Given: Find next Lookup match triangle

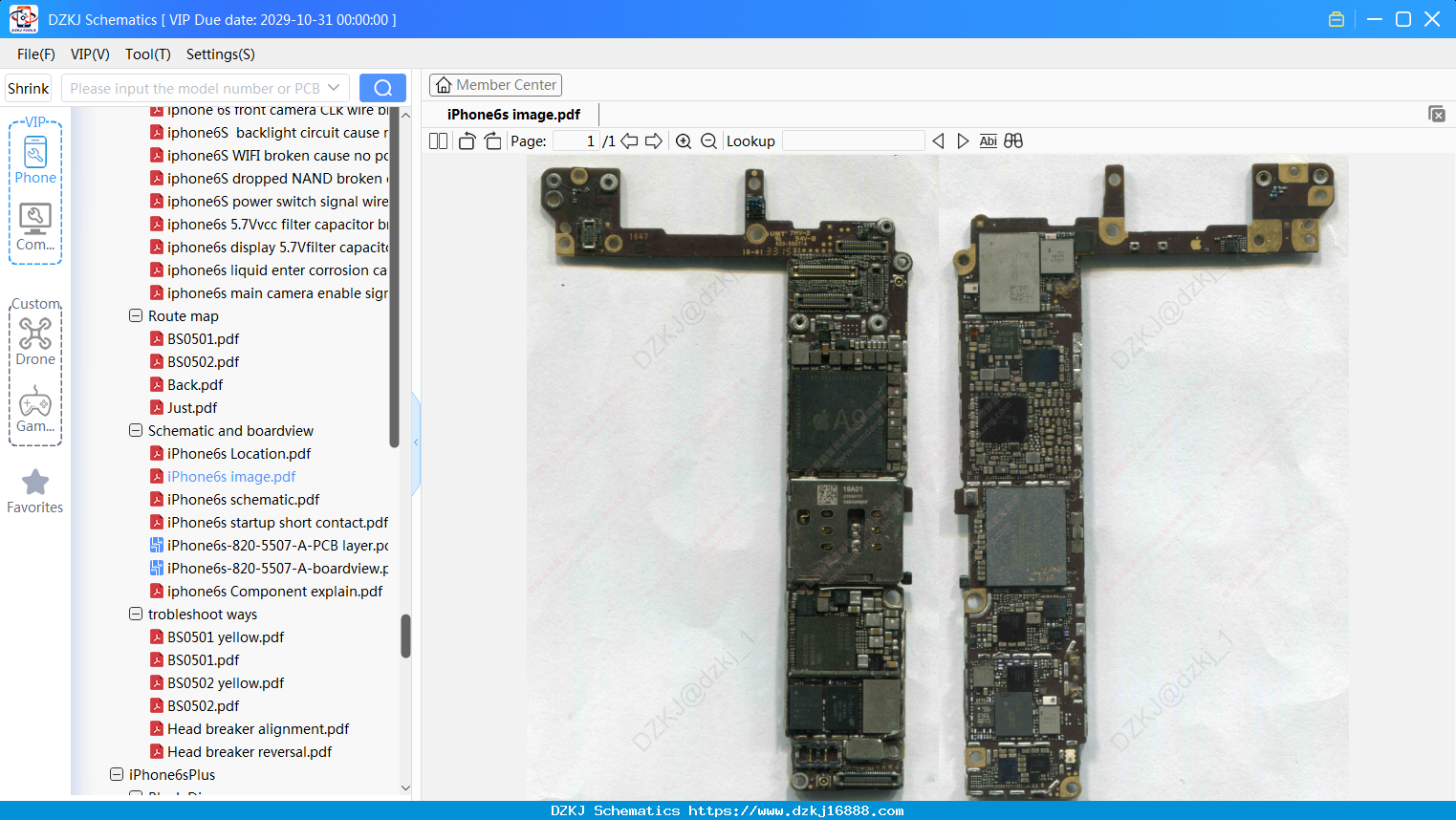Looking at the screenshot, I should 963,140.
